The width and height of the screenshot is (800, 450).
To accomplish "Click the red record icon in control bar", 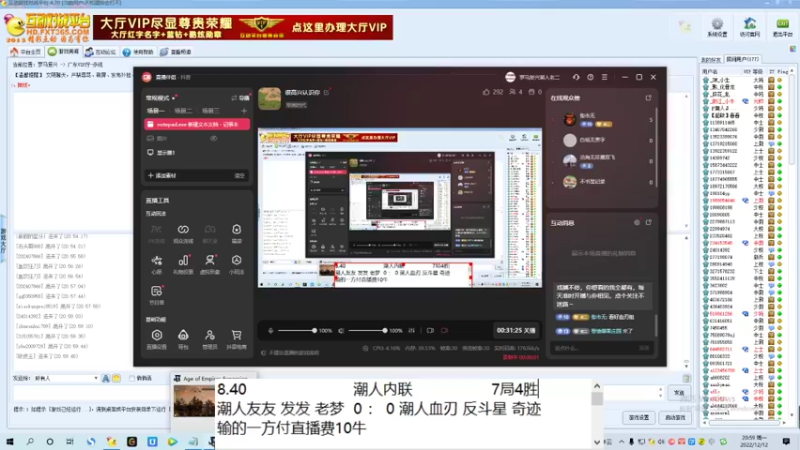I will click(444, 331).
